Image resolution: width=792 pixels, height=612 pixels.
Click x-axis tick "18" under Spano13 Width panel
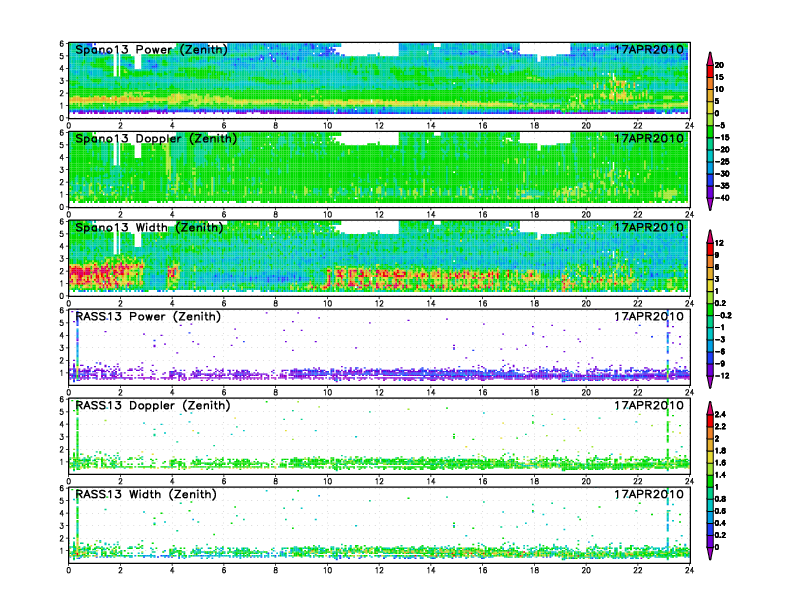(x=534, y=303)
